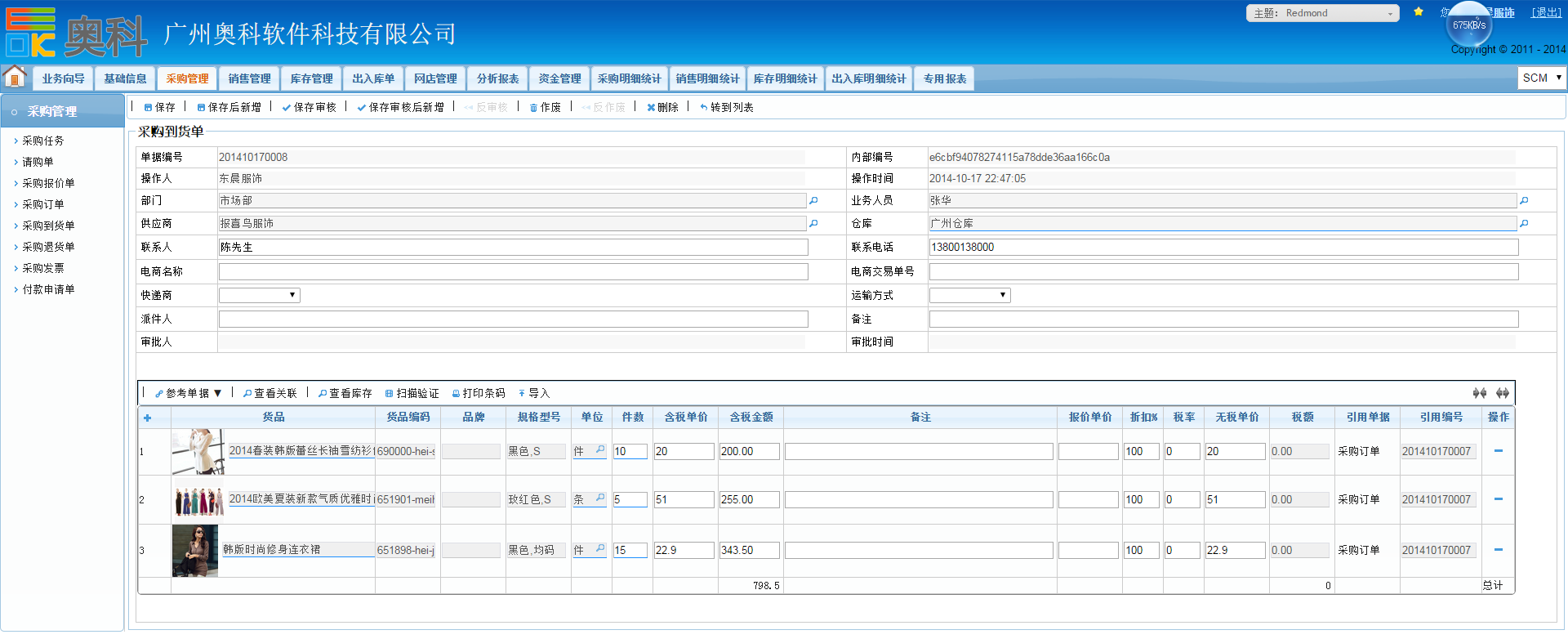Click the 联系电话 input field

point(1223,248)
